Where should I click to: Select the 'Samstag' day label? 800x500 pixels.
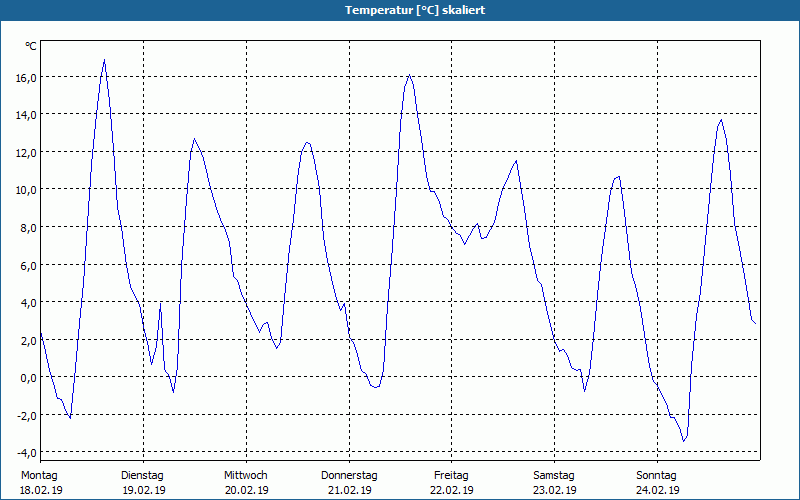tap(554, 476)
